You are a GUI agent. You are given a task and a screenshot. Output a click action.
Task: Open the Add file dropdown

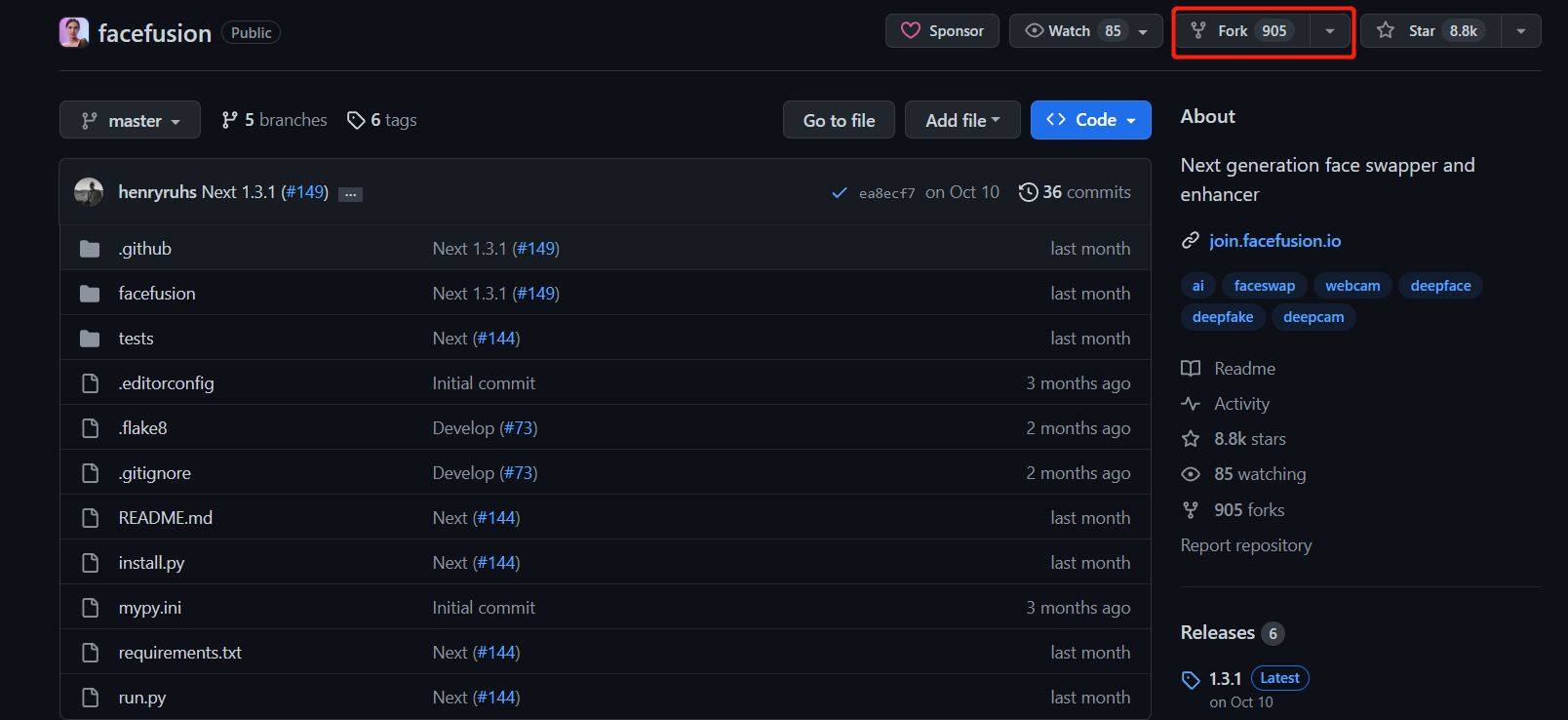pyautogui.click(x=962, y=120)
